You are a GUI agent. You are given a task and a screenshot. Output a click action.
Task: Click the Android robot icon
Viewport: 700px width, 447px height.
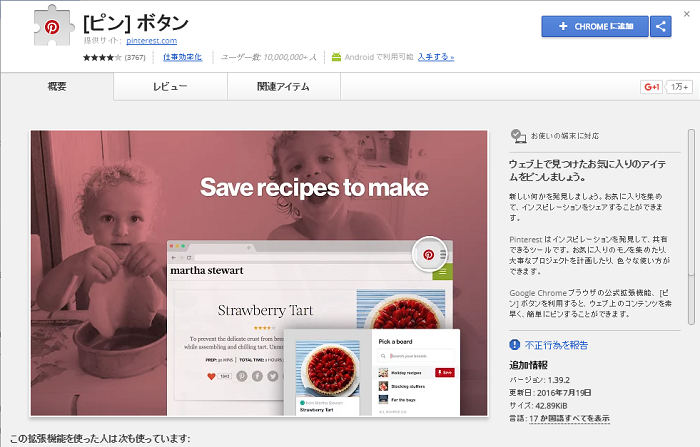336,57
